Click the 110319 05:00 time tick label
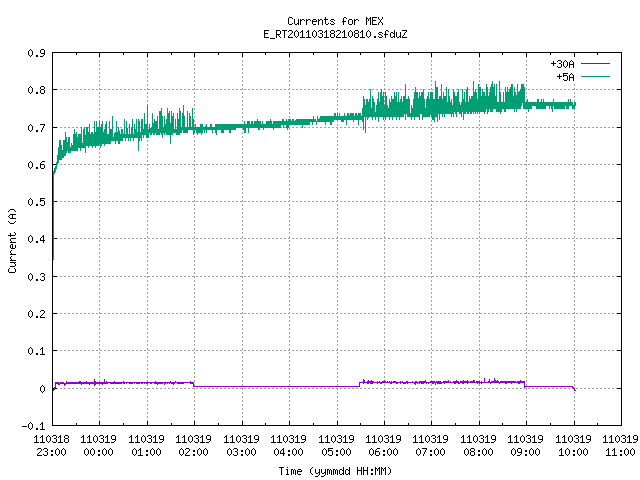The image size is (640, 480). click(x=336, y=446)
